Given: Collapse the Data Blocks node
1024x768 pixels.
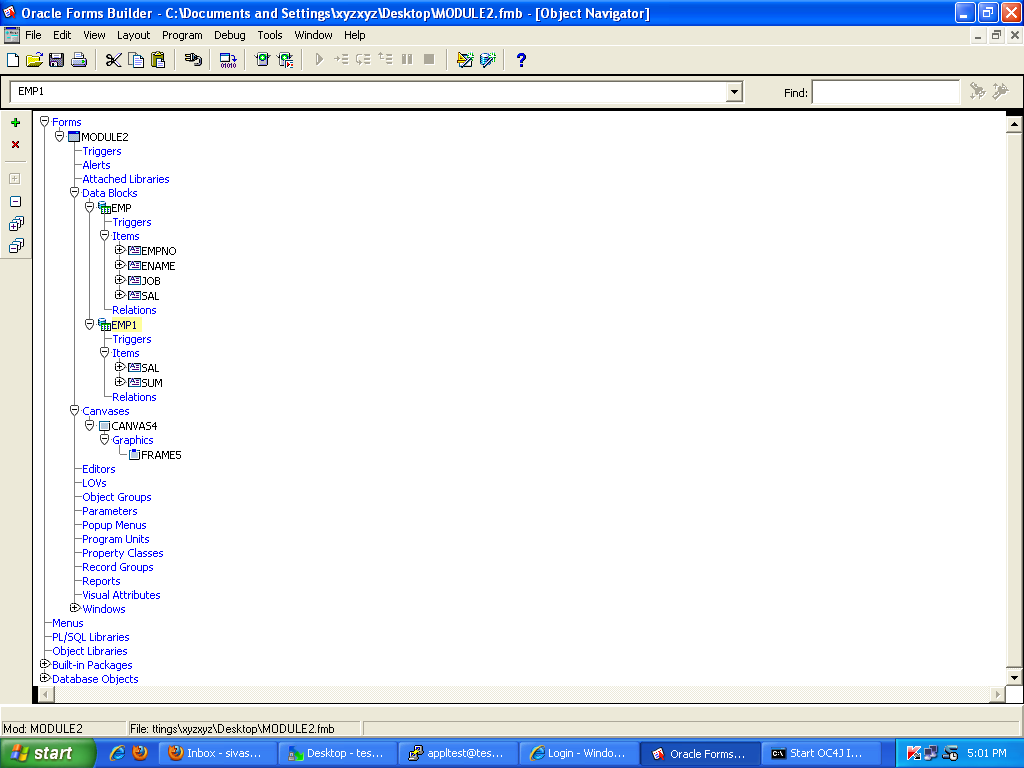Looking at the screenshot, I should 74,192.
